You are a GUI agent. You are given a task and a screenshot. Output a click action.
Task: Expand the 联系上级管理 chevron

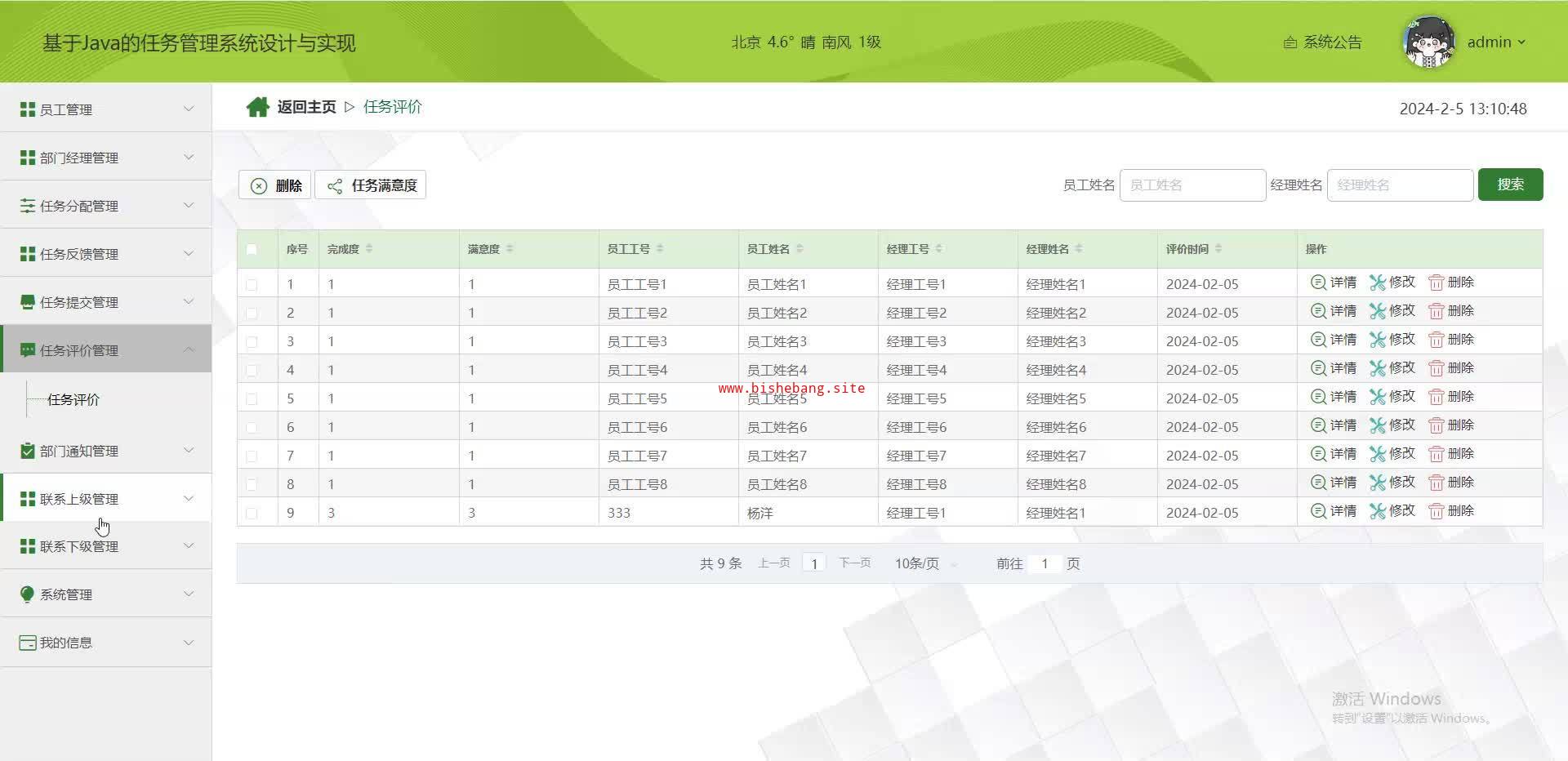pos(189,498)
